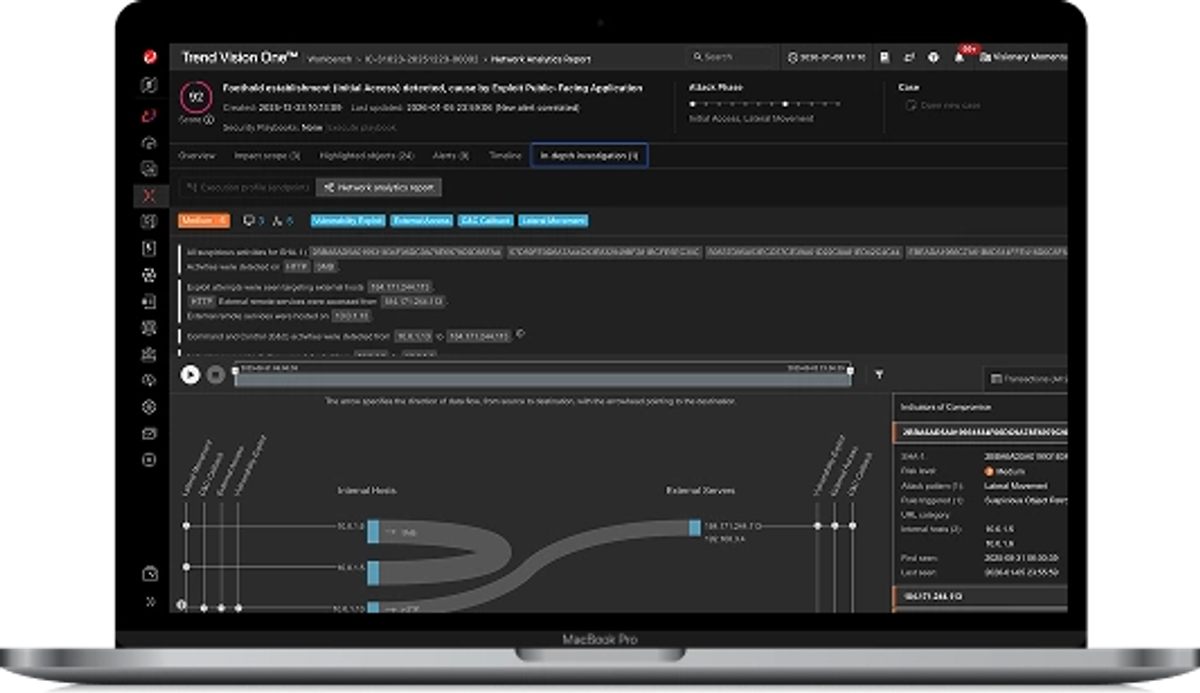
Task: Switch to the Timeline tab
Action: click(x=505, y=156)
